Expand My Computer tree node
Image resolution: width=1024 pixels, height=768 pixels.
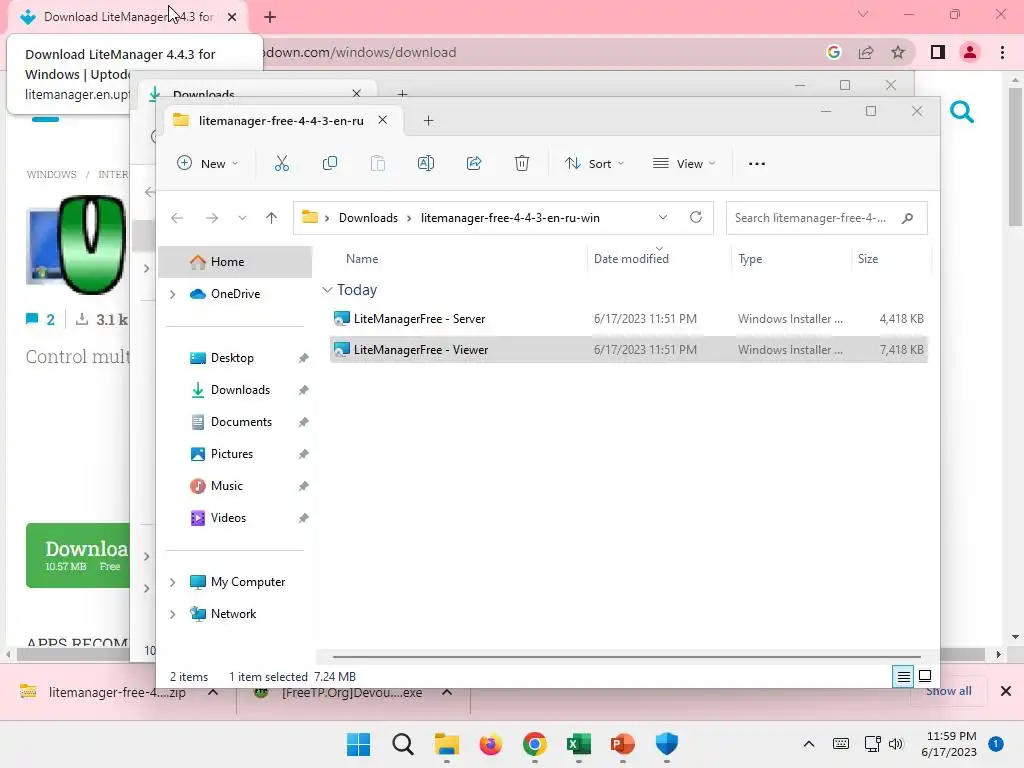coord(172,583)
